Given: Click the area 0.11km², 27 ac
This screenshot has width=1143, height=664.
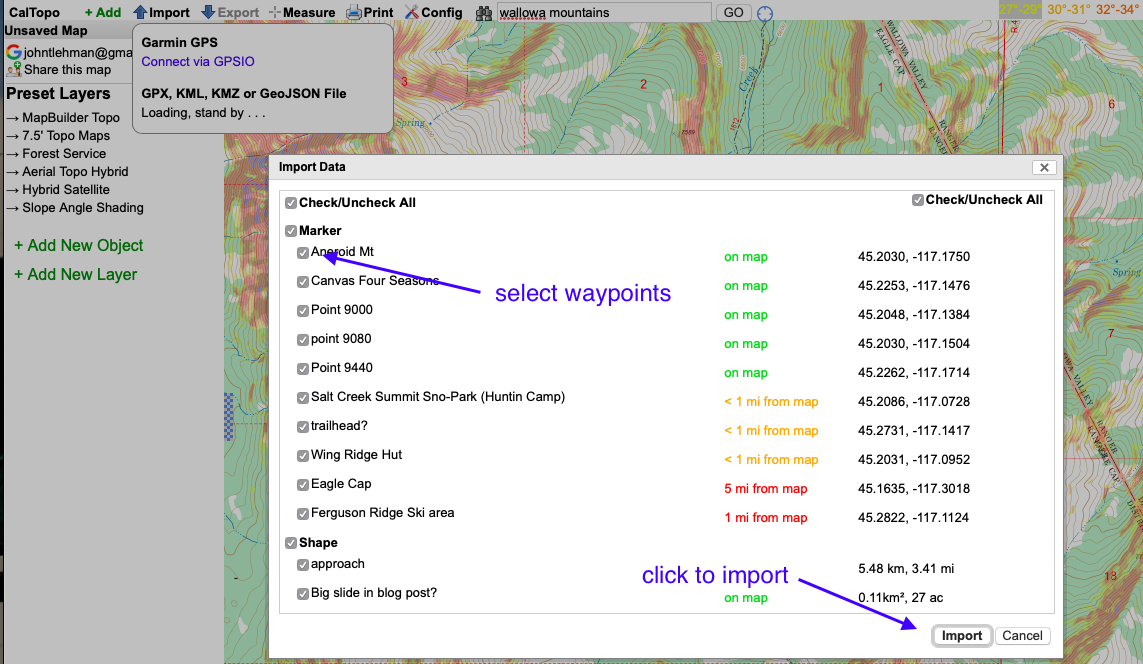Looking at the screenshot, I should [x=900, y=598].
